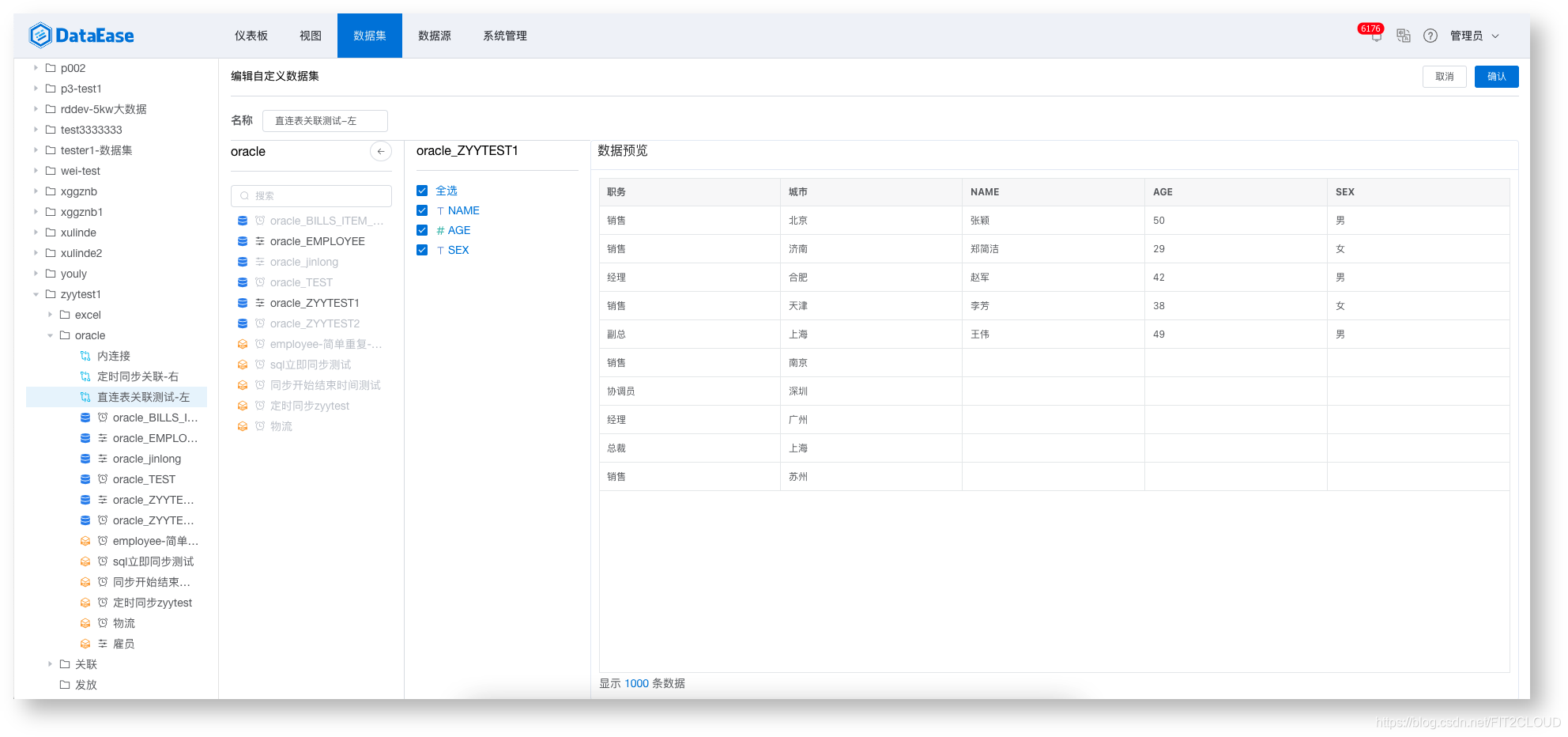Expand the p002 folder

[36, 68]
